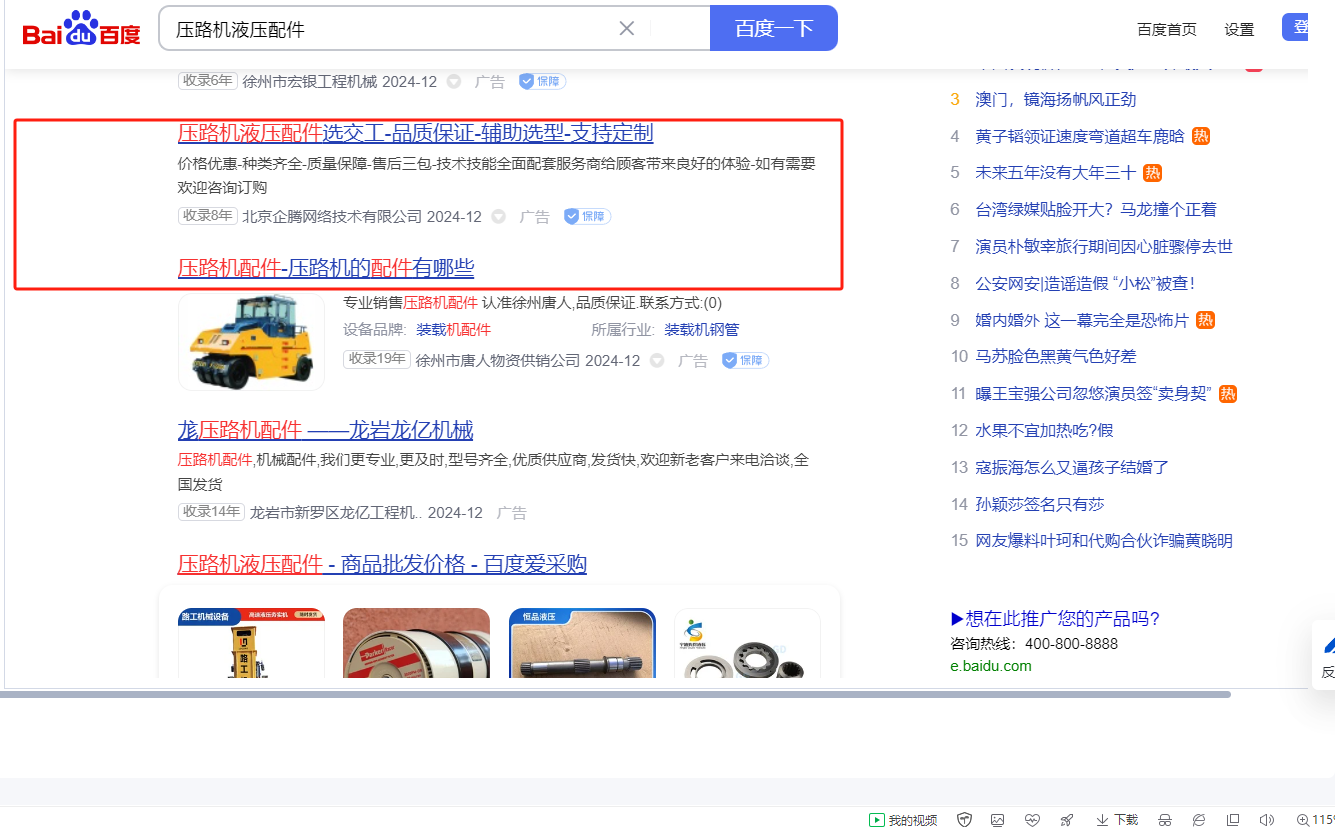Click the zoom magnifier showing 115%

click(1316, 820)
